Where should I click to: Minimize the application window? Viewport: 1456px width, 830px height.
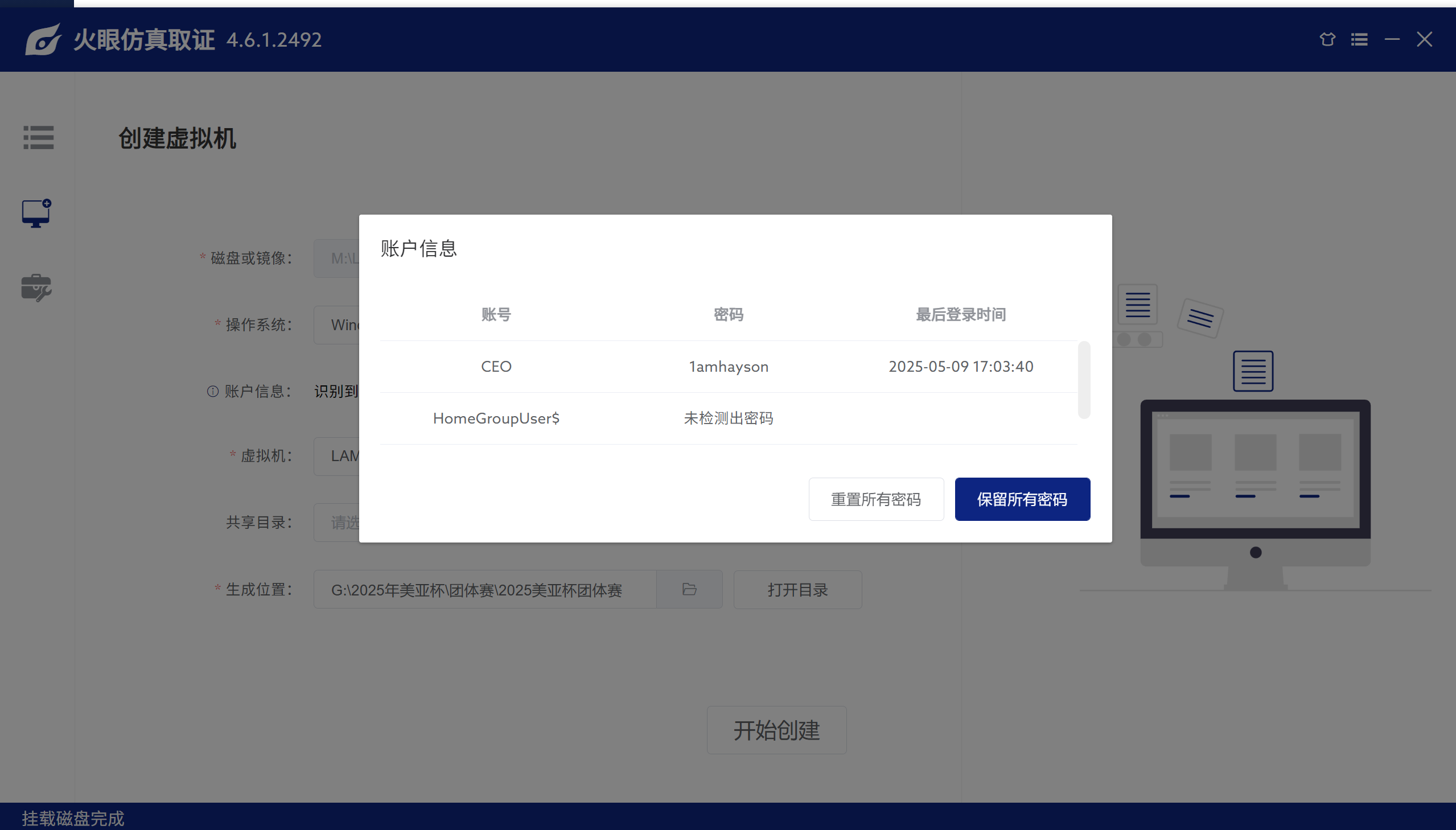[1392, 39]
